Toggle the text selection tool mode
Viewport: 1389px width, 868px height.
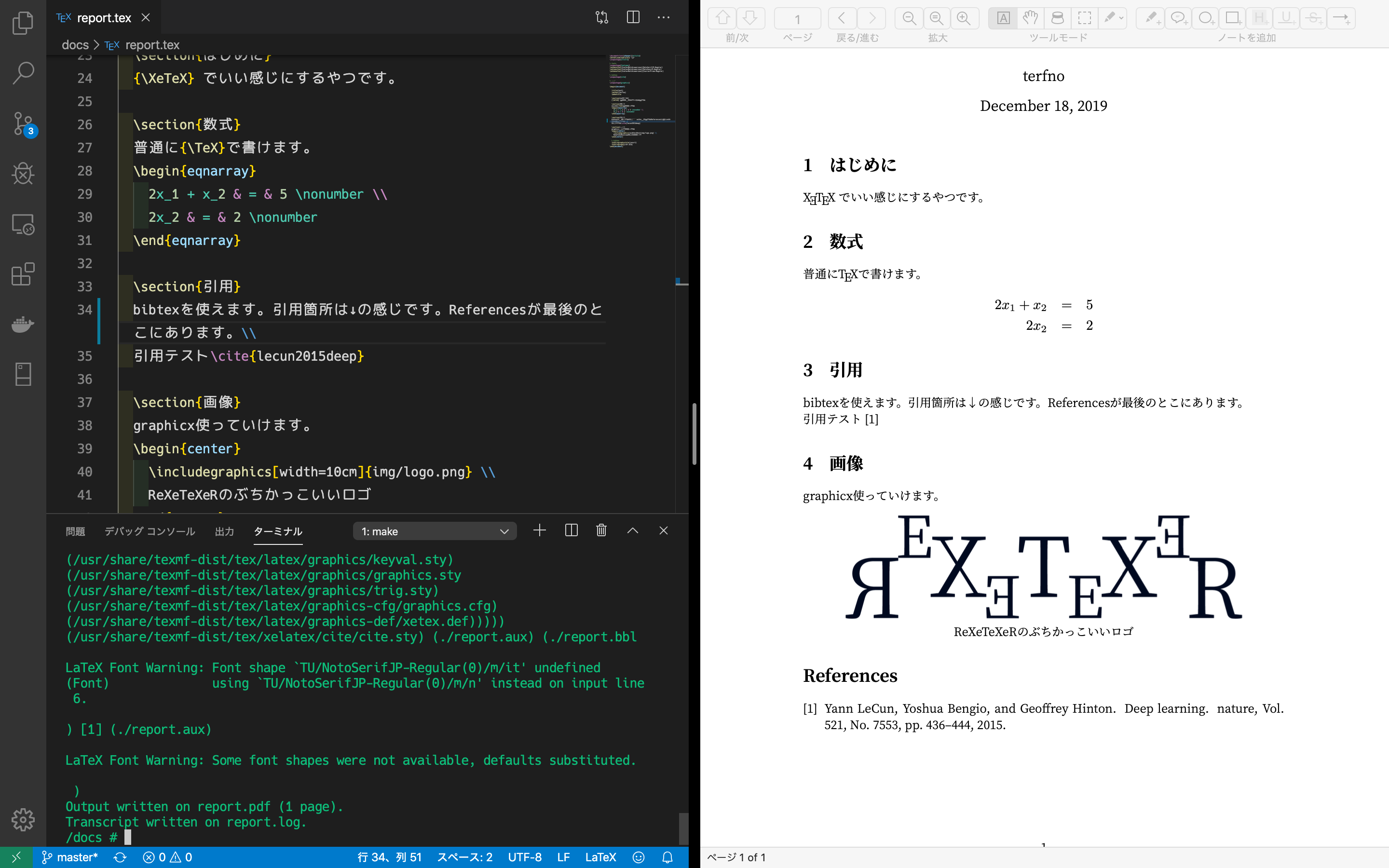1003,18
